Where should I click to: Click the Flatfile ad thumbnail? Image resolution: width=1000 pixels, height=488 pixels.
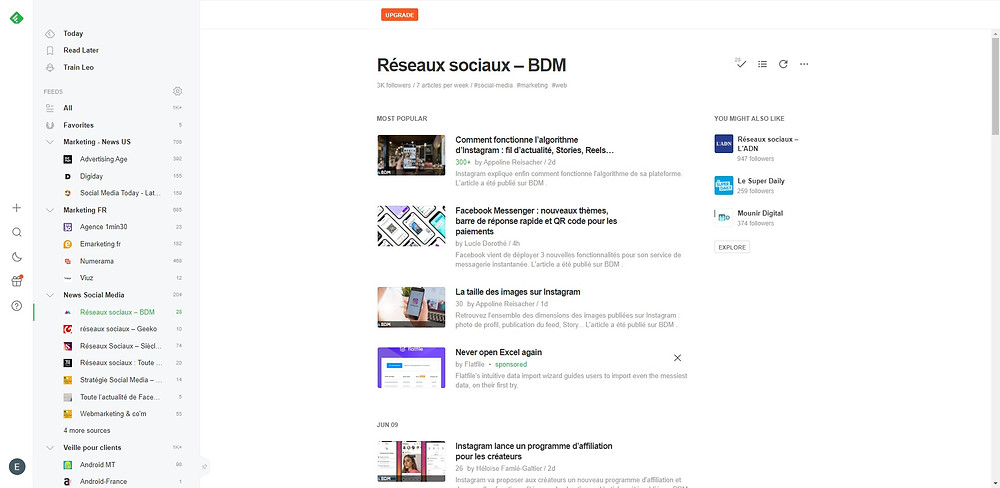[x=411, y=367]
